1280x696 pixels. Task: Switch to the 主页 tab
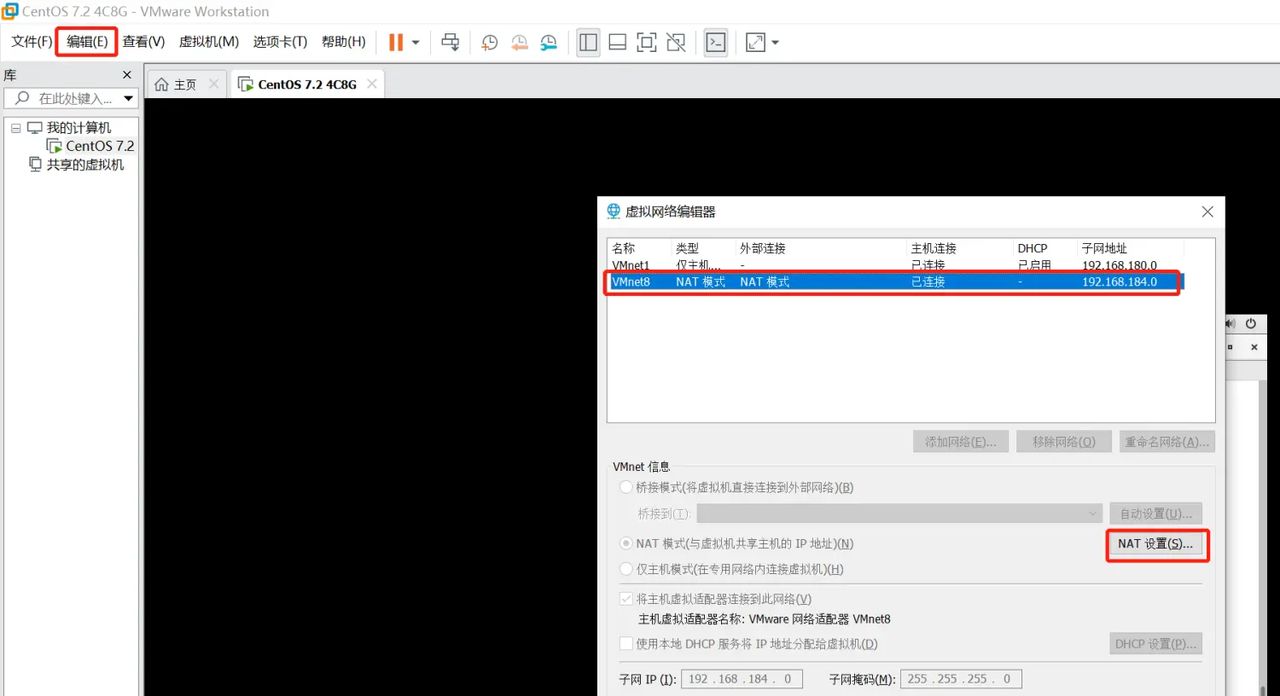pyautogui.click(x=185, y=84)
